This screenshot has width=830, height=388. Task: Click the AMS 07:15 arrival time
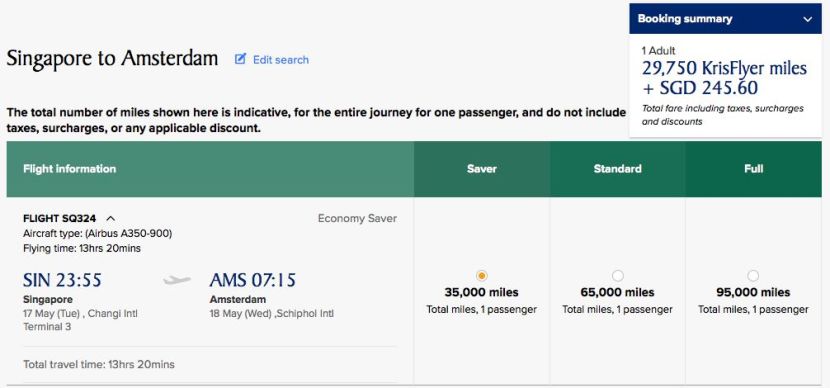pyautogui.click(x=252, y=279)
